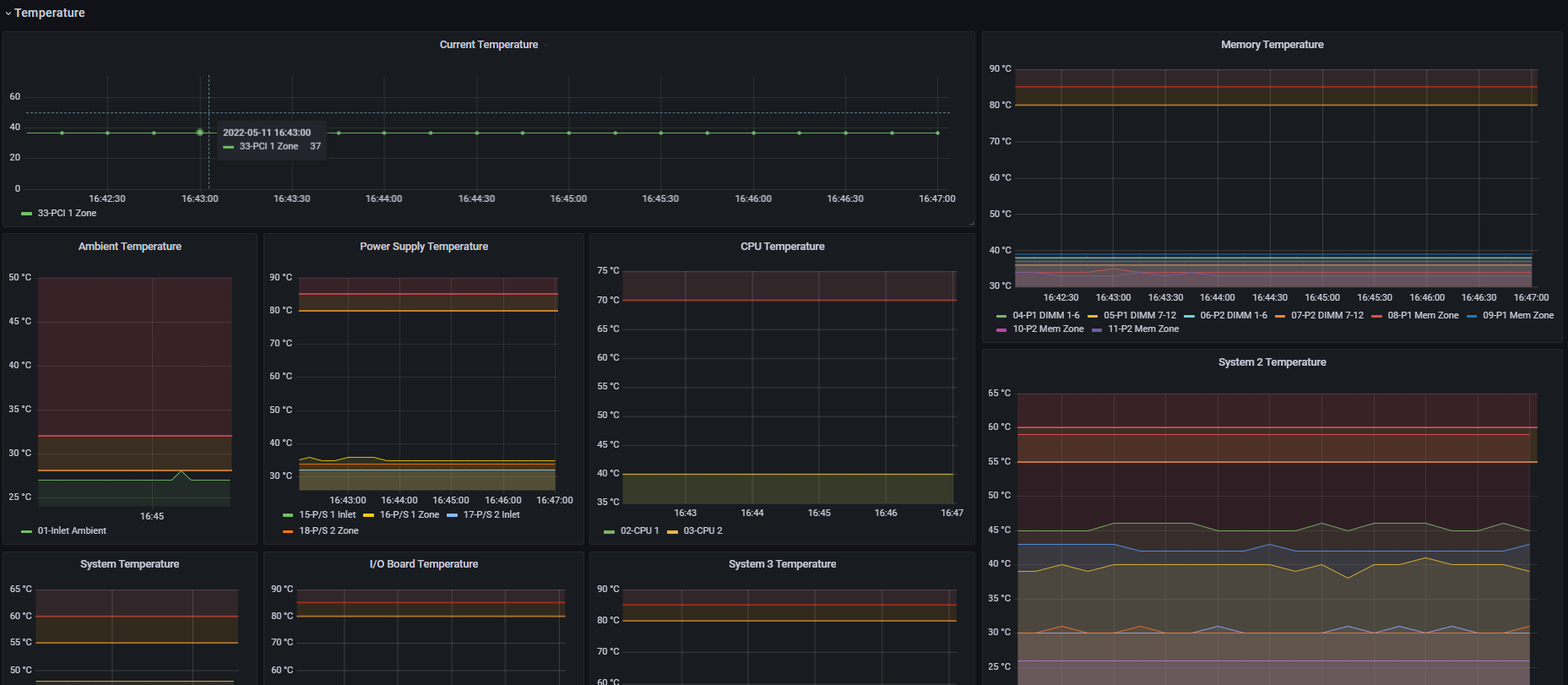This screenshot has width=1568, height=685.
Task: Open the System 2 Temperature panel title
Action: pyautogui.click(x=1272, y=362)
